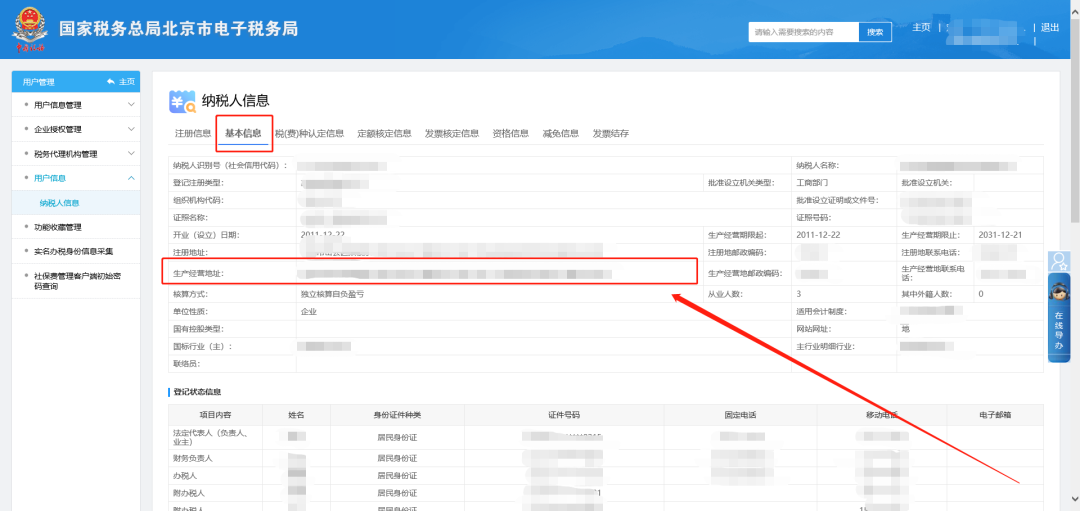Switch to the 注册信息 tab
Viewport: 1080px width, 511px height.
(192, 133)
